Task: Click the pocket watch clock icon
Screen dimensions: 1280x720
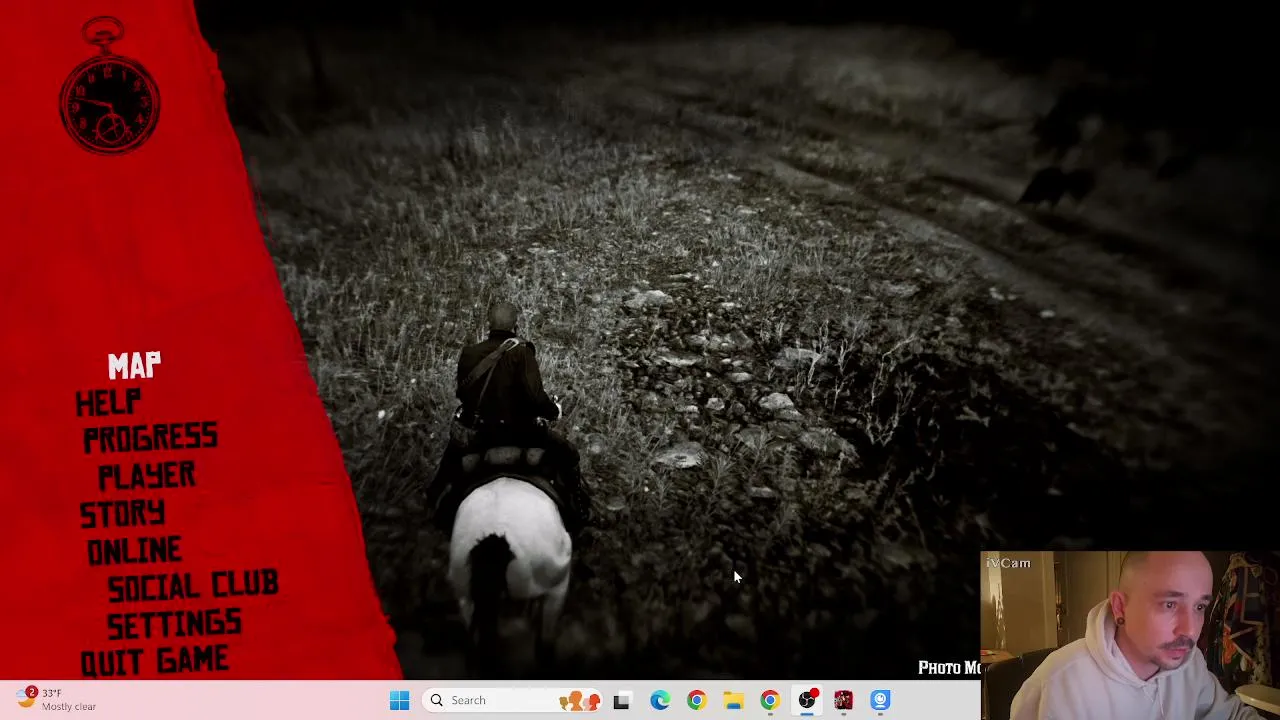Action: (x=109, y=87)
